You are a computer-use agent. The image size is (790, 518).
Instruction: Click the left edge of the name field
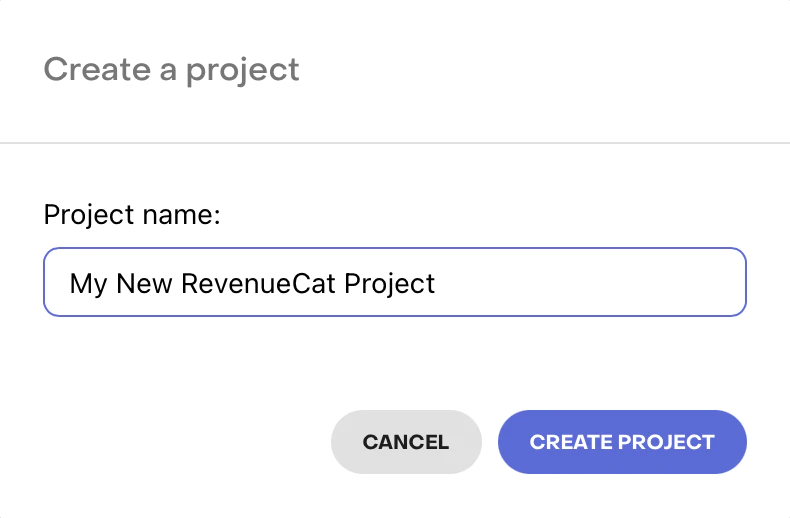52,283
